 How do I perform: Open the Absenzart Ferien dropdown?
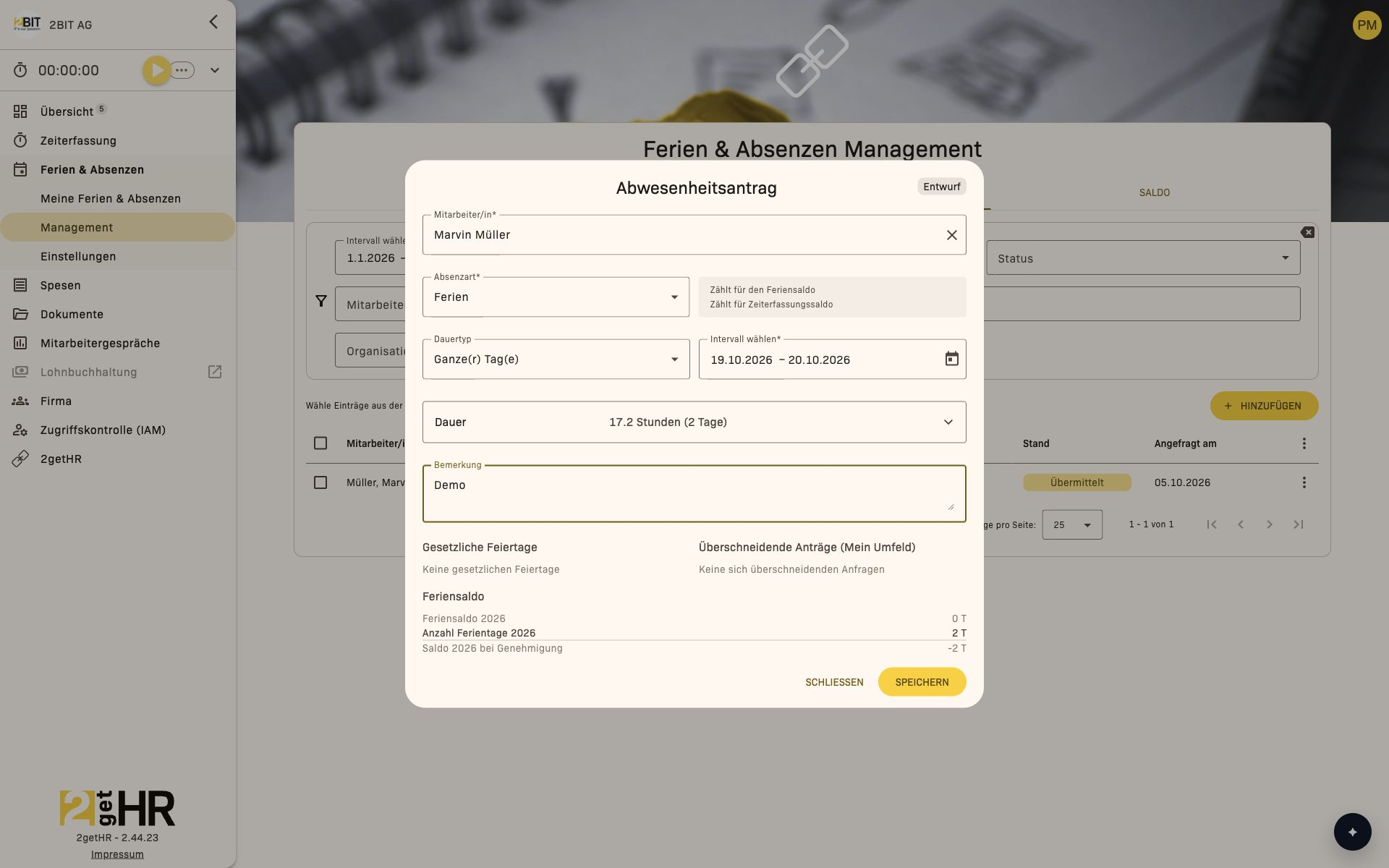tap(556, 297)
